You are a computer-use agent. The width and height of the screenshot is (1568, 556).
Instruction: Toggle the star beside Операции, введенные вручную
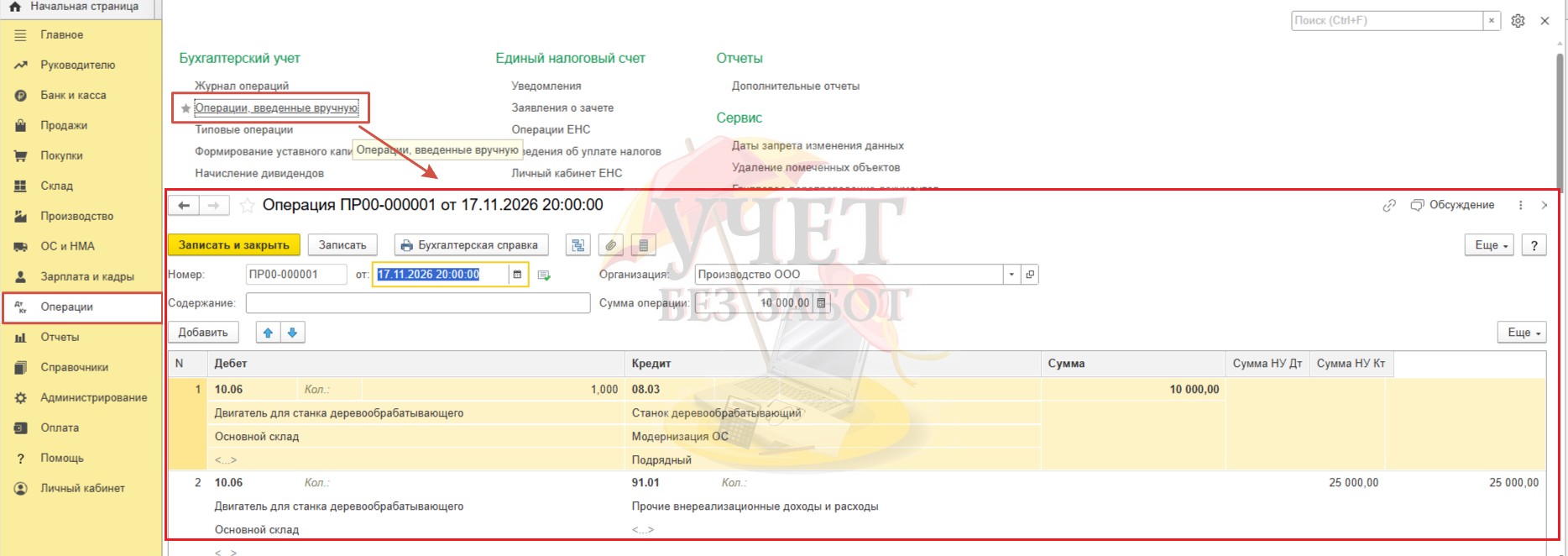pyautogui.click(x=186, y=108)
